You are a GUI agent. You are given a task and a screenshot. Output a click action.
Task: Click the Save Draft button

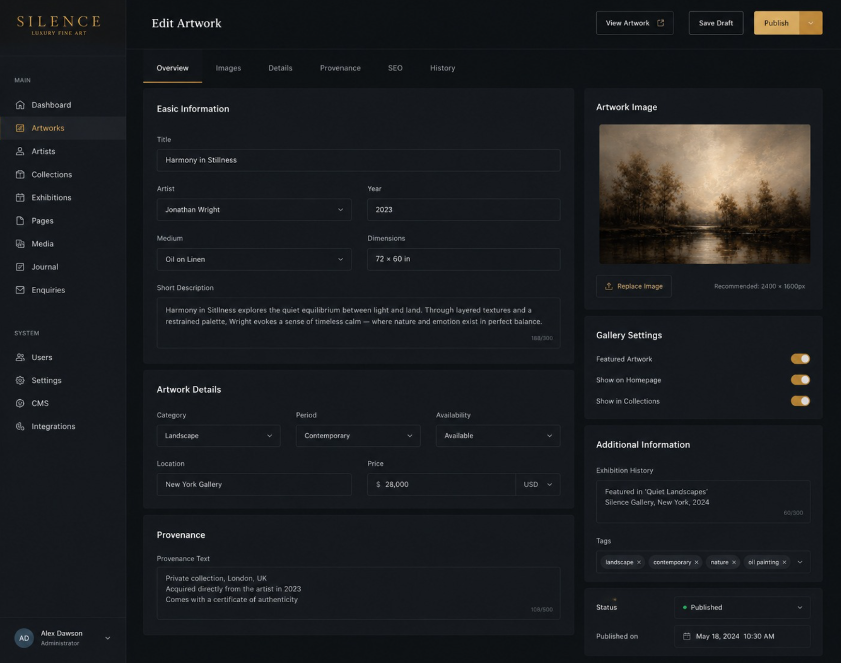pyautogui.click(x=716, y=23)
